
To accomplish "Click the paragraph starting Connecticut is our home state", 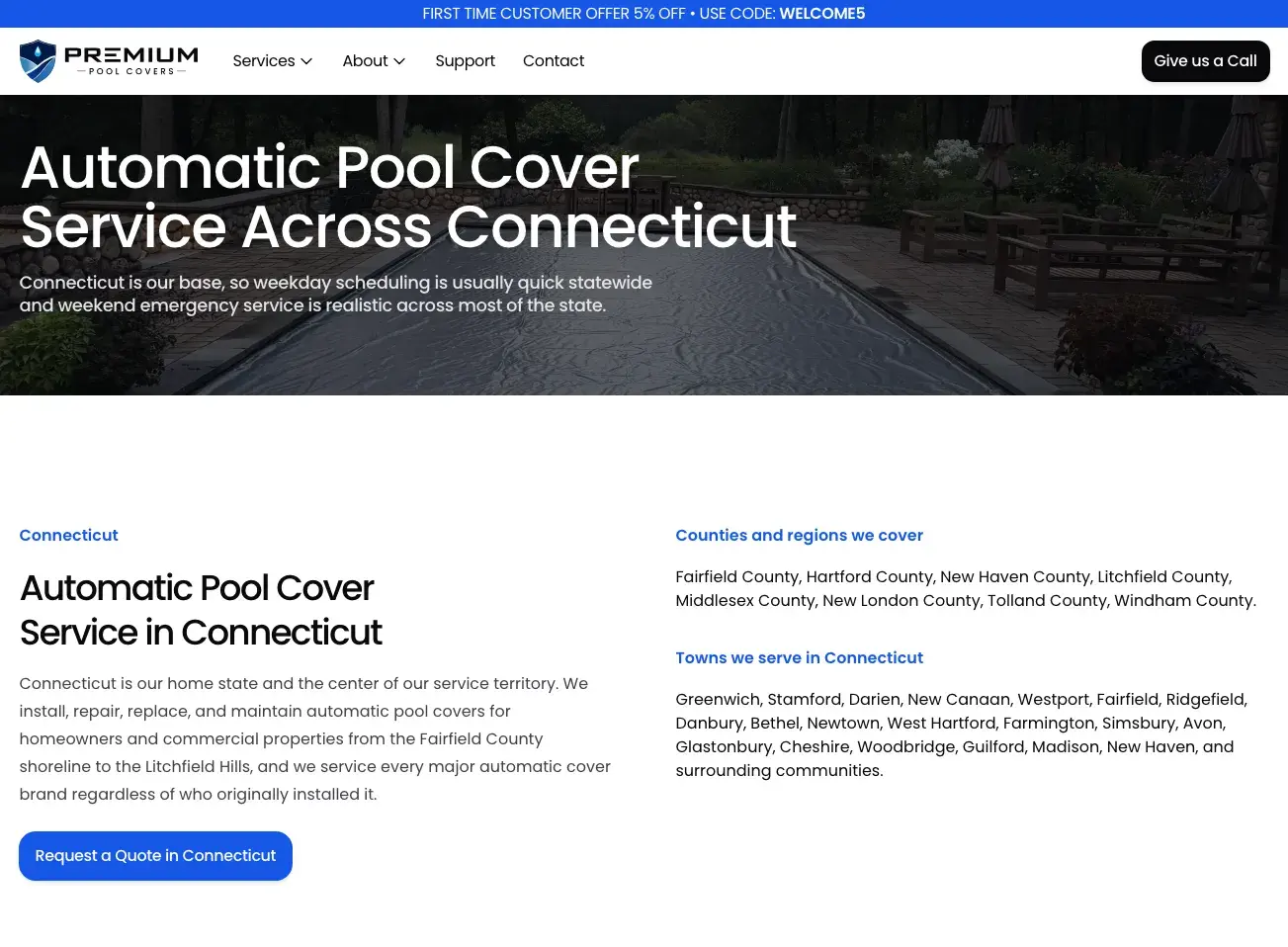I will pyautogui.click(x=314, y=738).
